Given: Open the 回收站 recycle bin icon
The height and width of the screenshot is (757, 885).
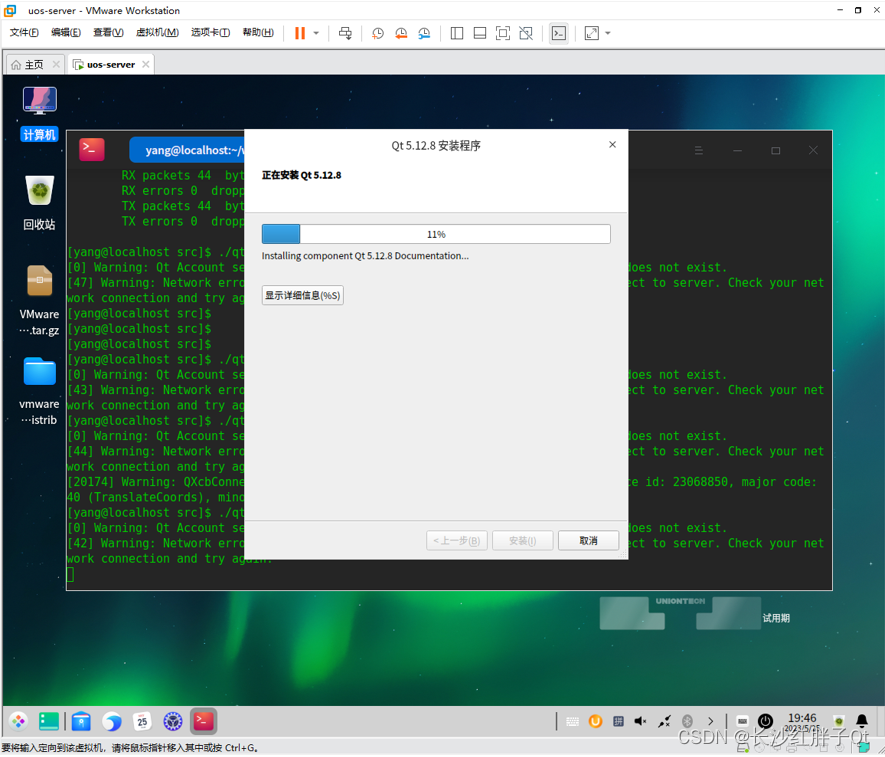Looking at the screenshot, I should pyautogui.click(x=39, y=203).
